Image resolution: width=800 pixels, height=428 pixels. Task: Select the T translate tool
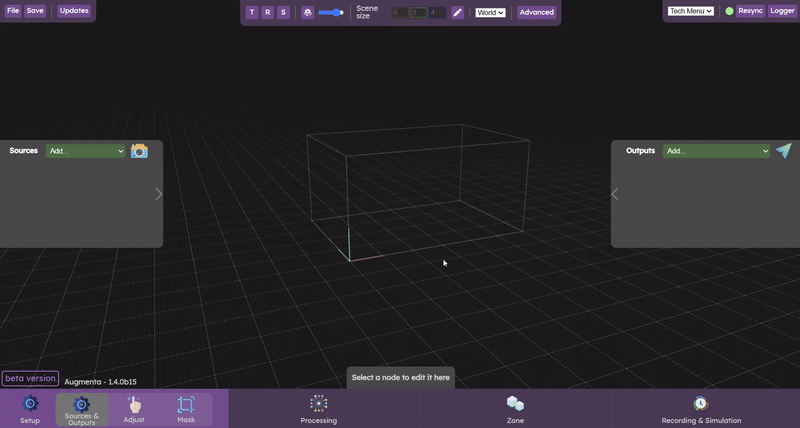tap(252, 12)
